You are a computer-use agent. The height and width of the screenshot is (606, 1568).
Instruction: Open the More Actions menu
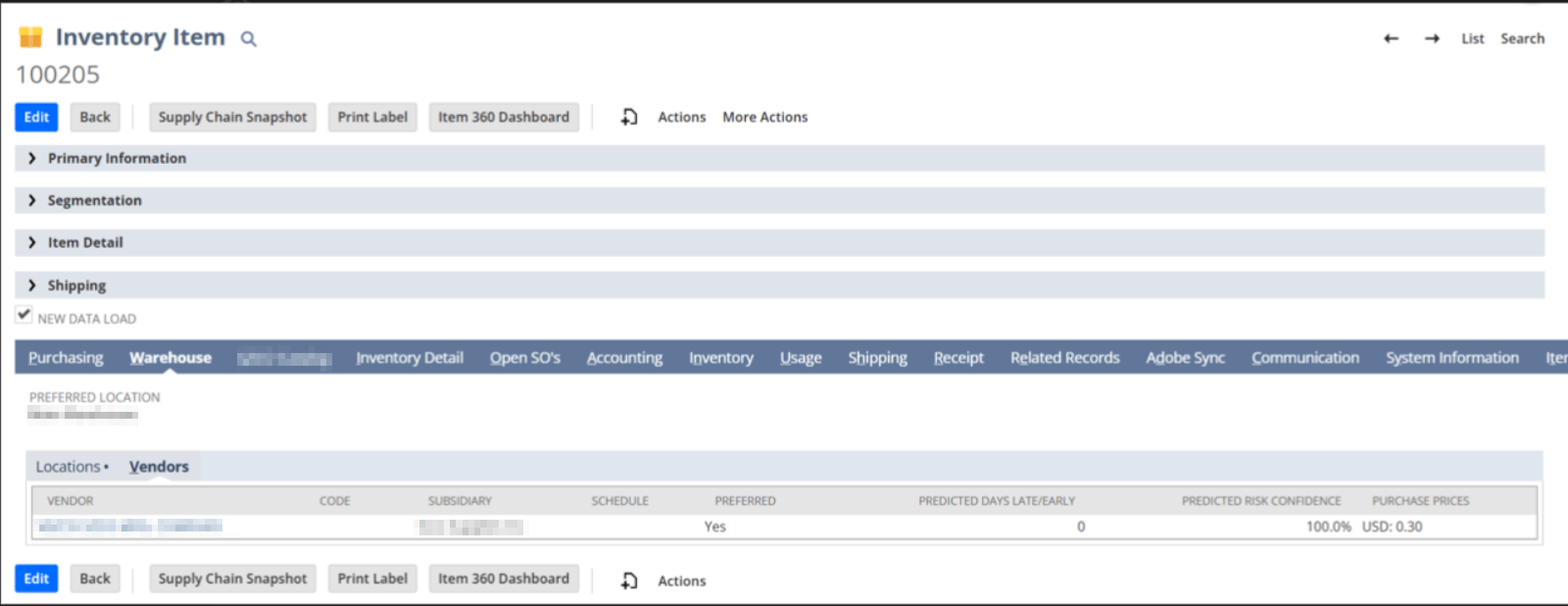[x=764, y=117]
